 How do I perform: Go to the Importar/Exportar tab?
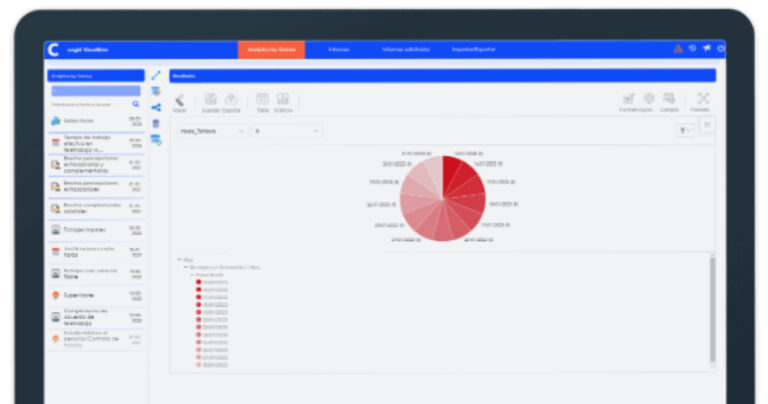[x=473, y=49]
